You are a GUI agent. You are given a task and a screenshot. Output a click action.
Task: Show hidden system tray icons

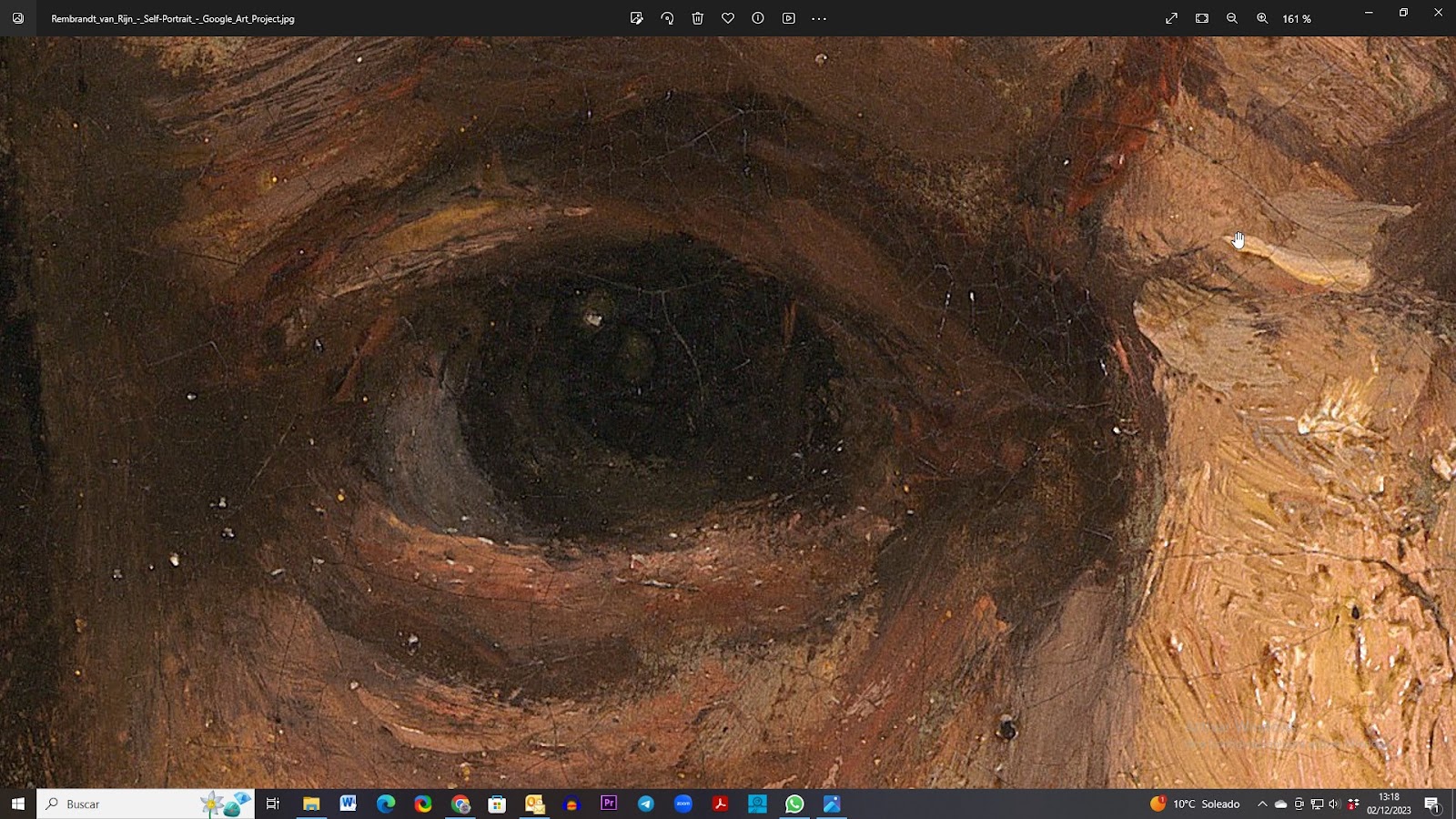click(x=1262, y=804)
